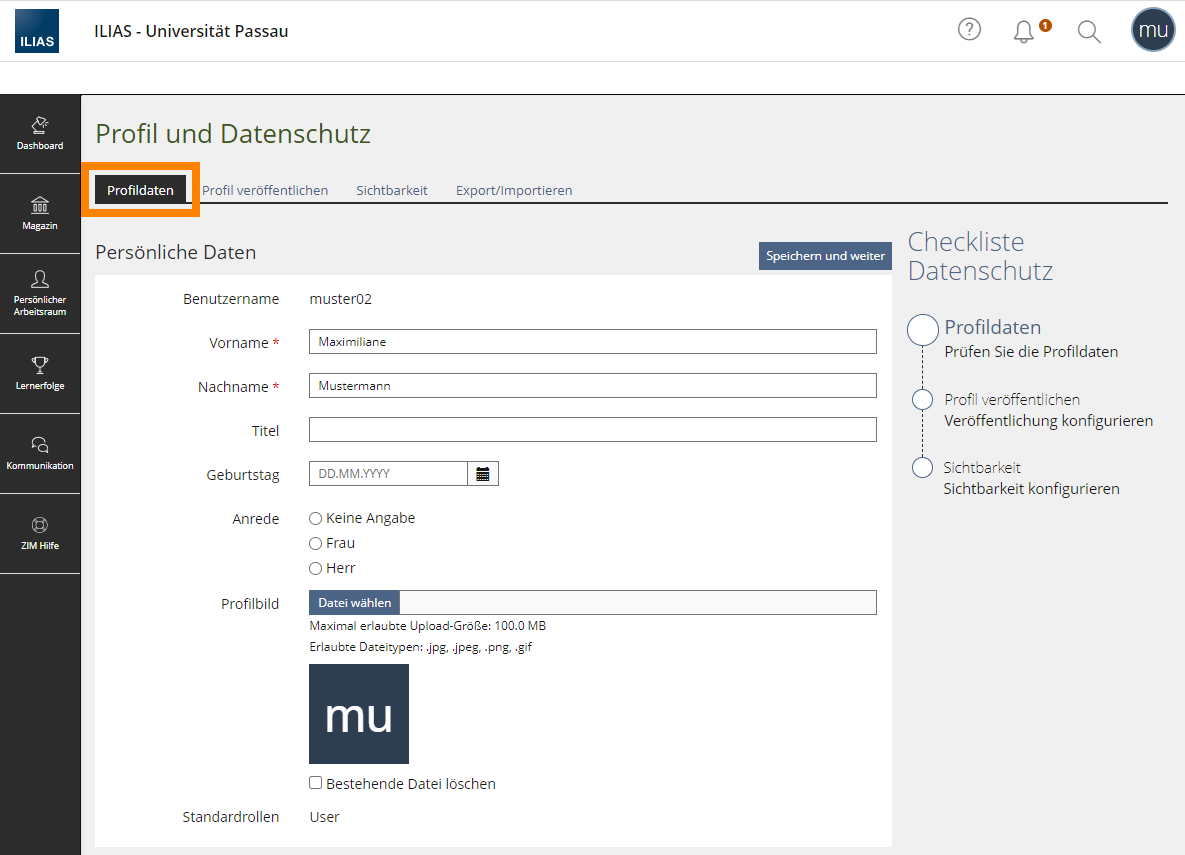The height and width of the screenshot is (855, 1185).
Task: Open Kommunikation in sidebar
Action: [40, 454]
